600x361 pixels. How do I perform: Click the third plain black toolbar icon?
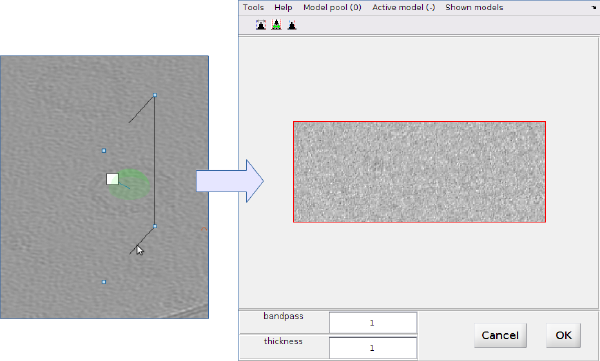pyautogui.click(x=292, y=25)
